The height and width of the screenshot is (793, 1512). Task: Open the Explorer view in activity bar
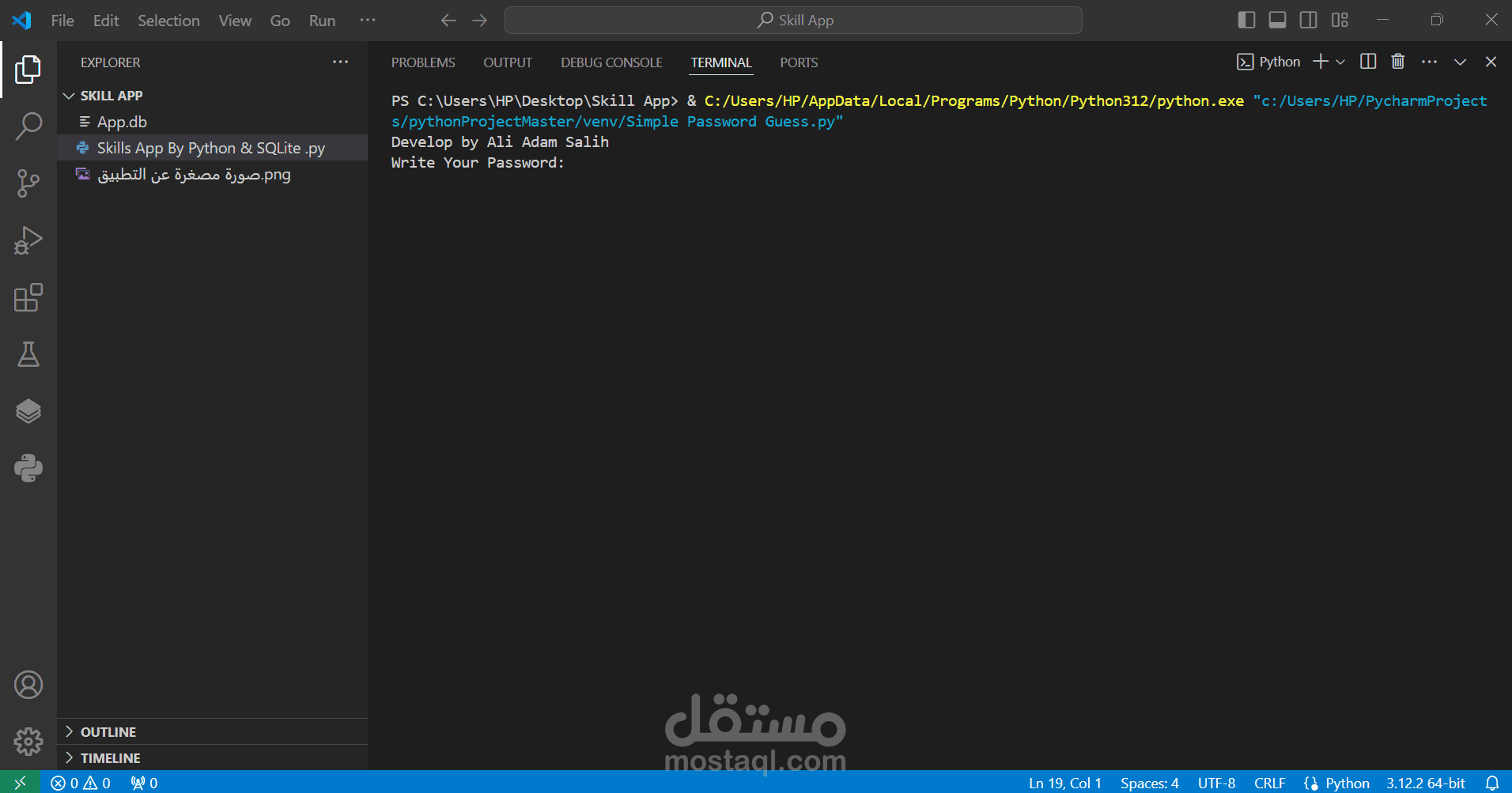pos(28,70)
